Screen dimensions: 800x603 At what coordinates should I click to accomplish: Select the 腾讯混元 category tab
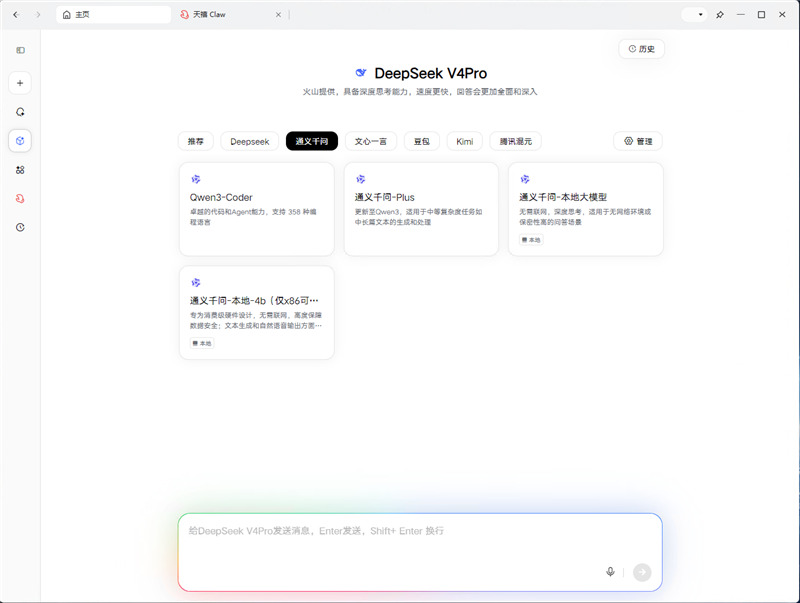pyautogui.click(x=515, y=141)
